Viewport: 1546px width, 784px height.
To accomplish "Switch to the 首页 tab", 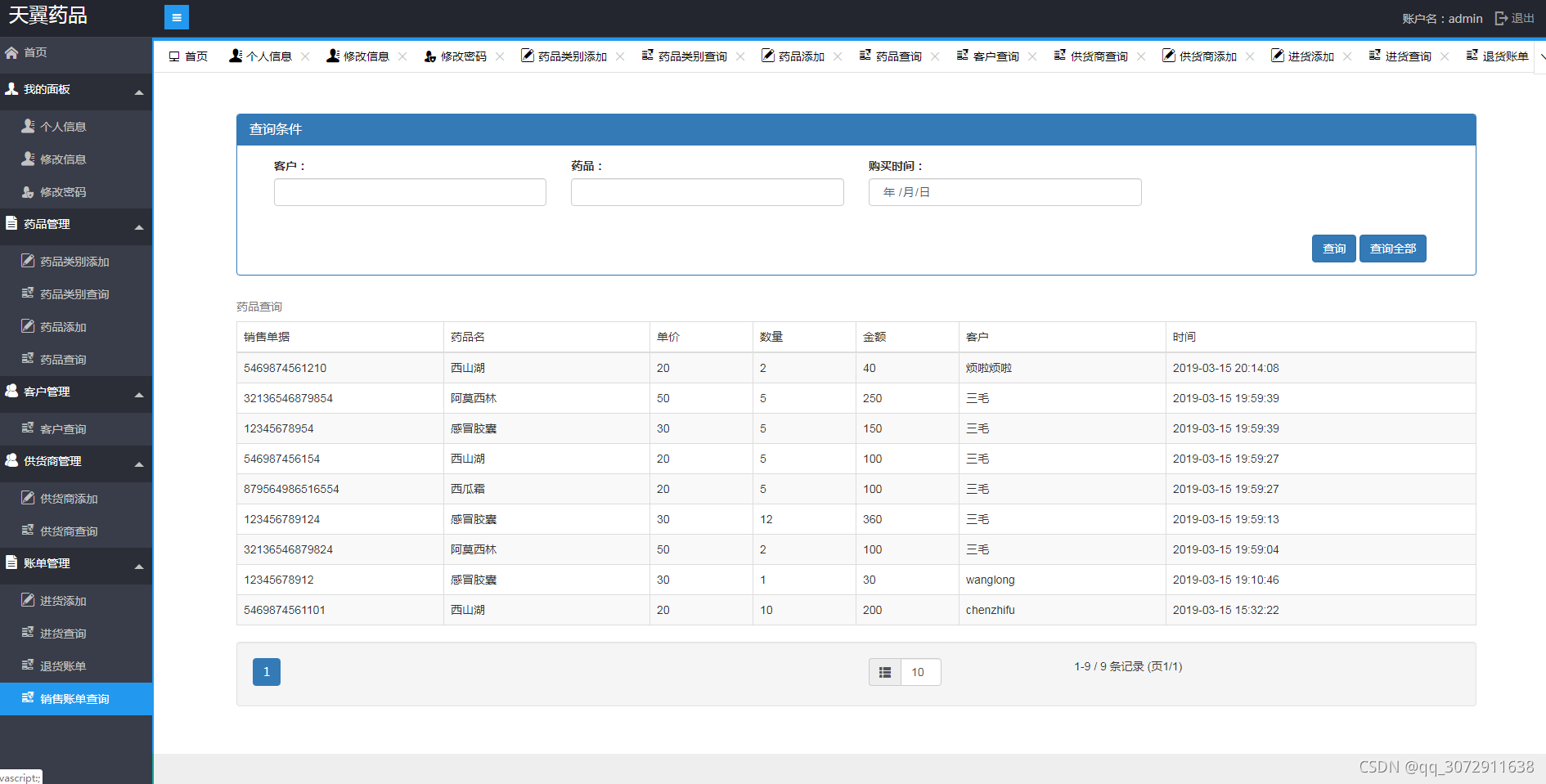I will (x=188, y=56).
